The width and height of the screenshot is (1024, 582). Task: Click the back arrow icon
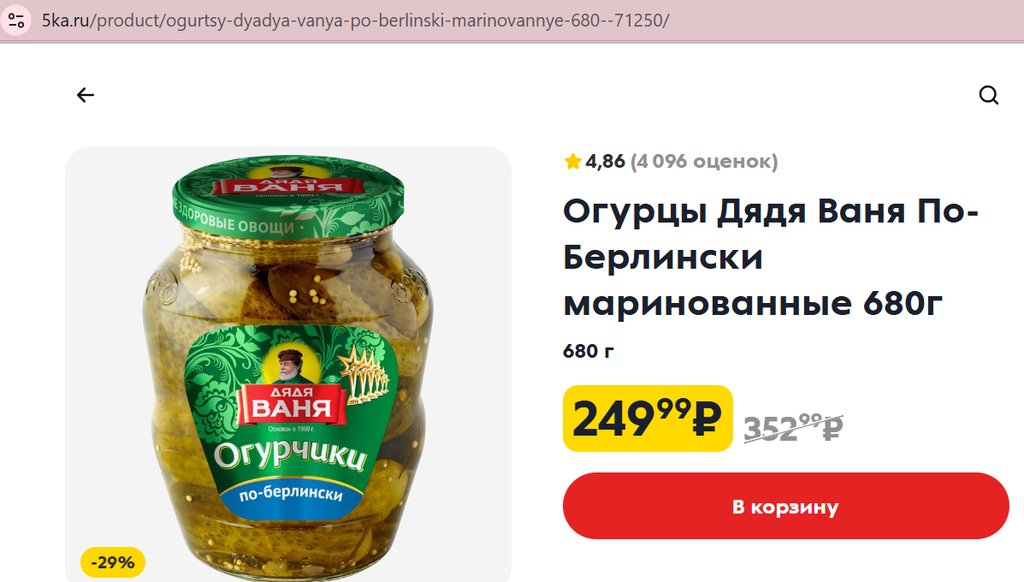click(86, 95)
